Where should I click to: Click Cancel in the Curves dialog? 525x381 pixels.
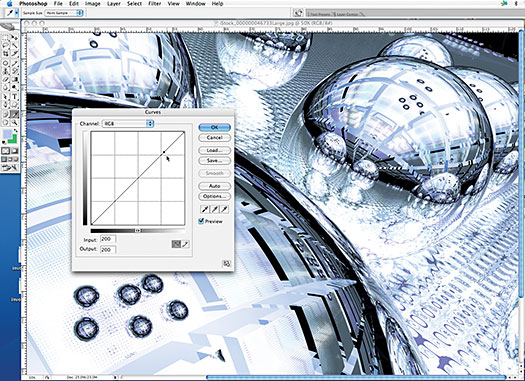[x=214, y=138]
